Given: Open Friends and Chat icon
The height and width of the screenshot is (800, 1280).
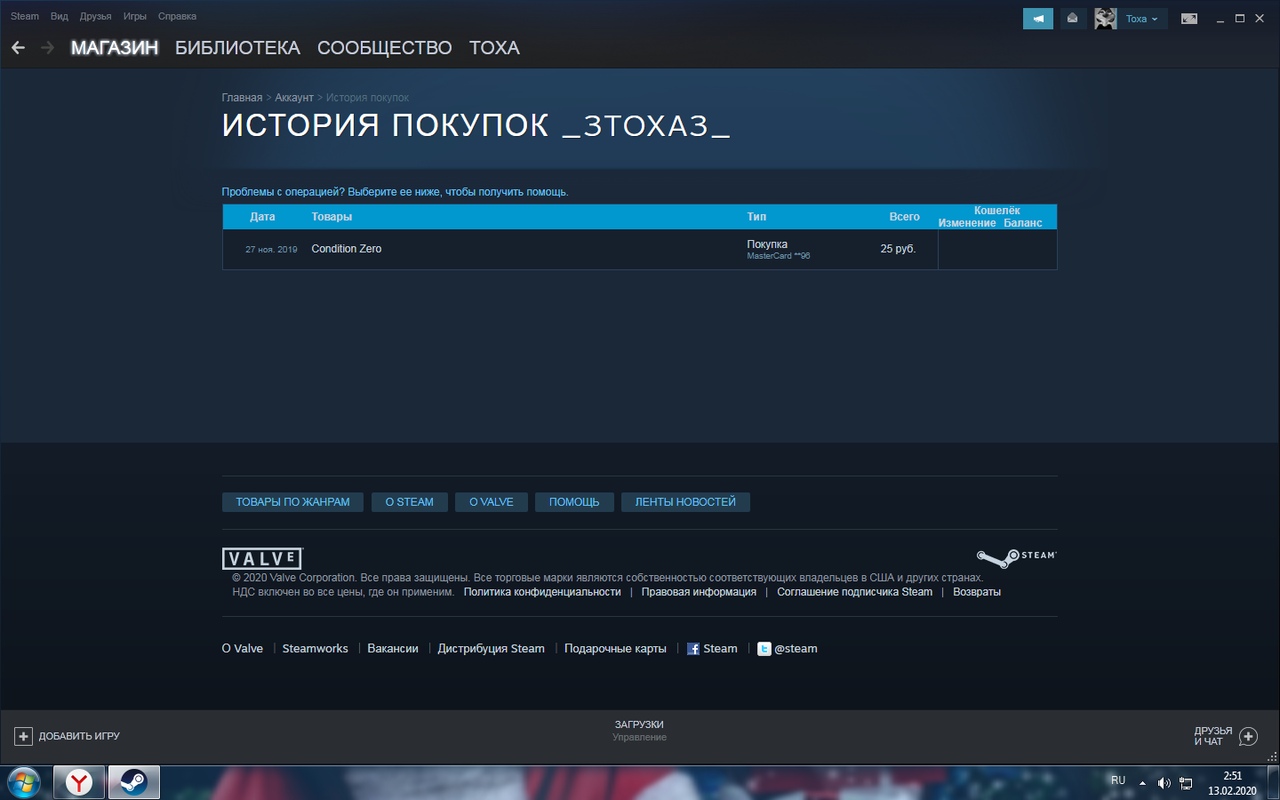Looking at the screenshot, I should (x=1248, y=736).
